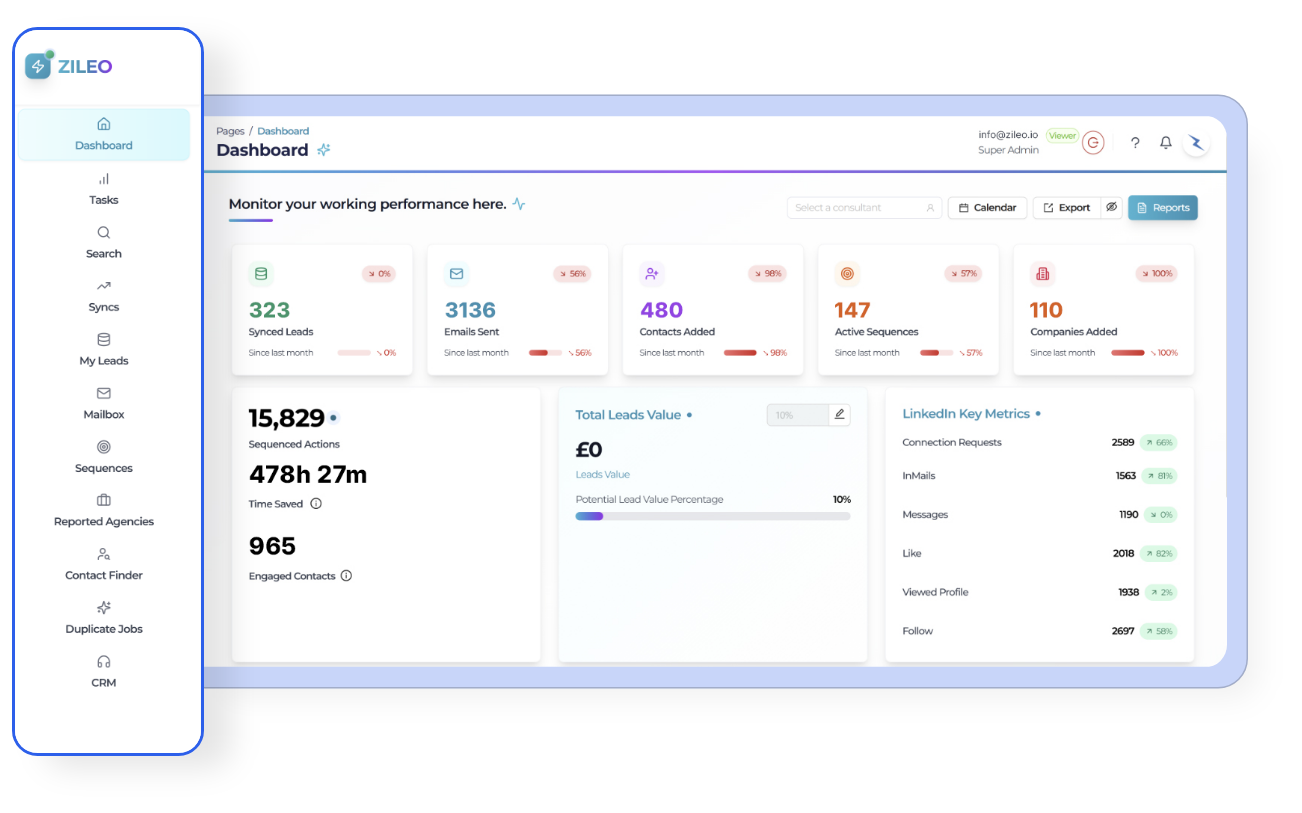Open Reported Agencies in the sidebar
This screenshot has height=813, width=1302.
104,511
